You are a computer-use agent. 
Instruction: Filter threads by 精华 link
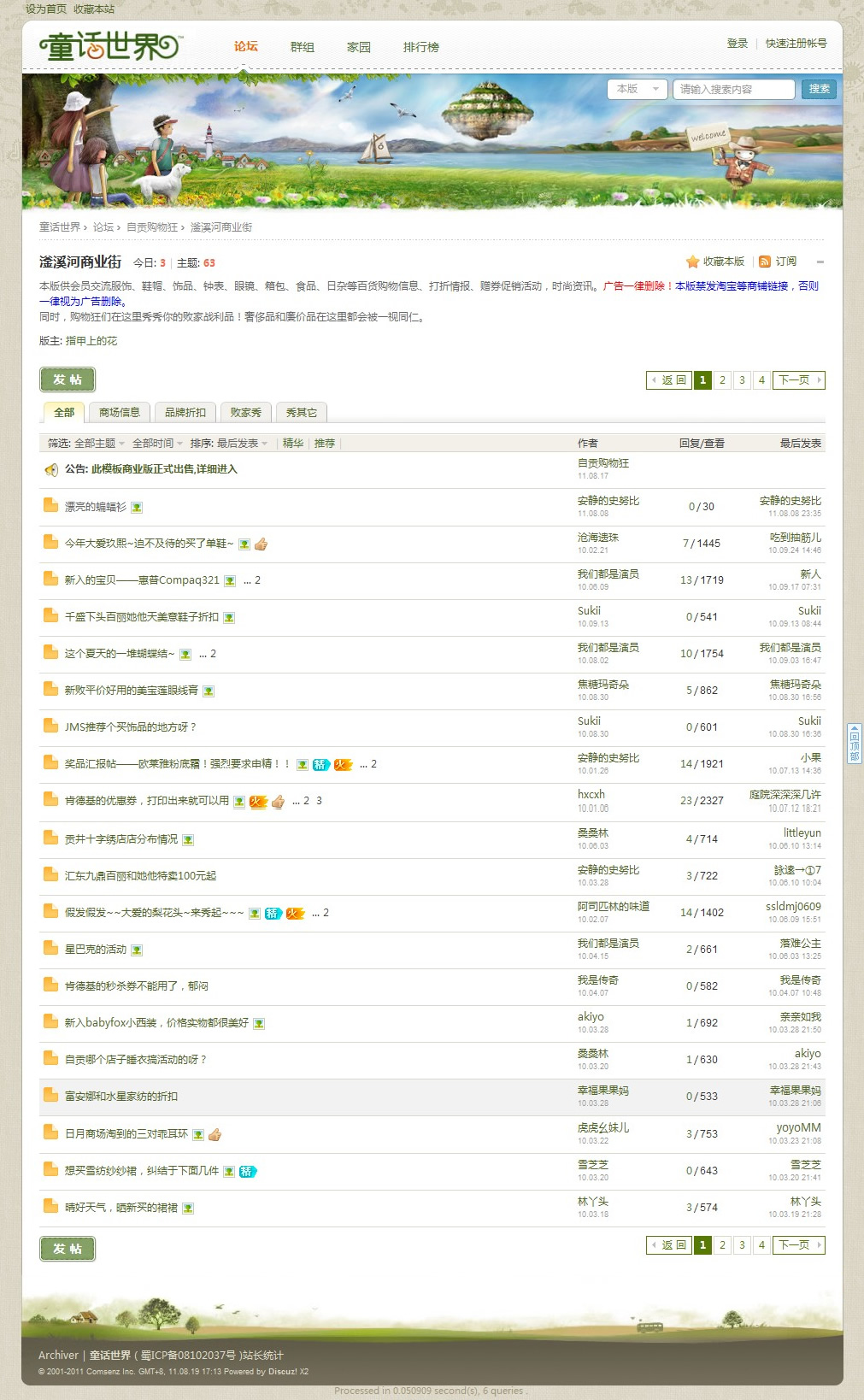(293, 443)
